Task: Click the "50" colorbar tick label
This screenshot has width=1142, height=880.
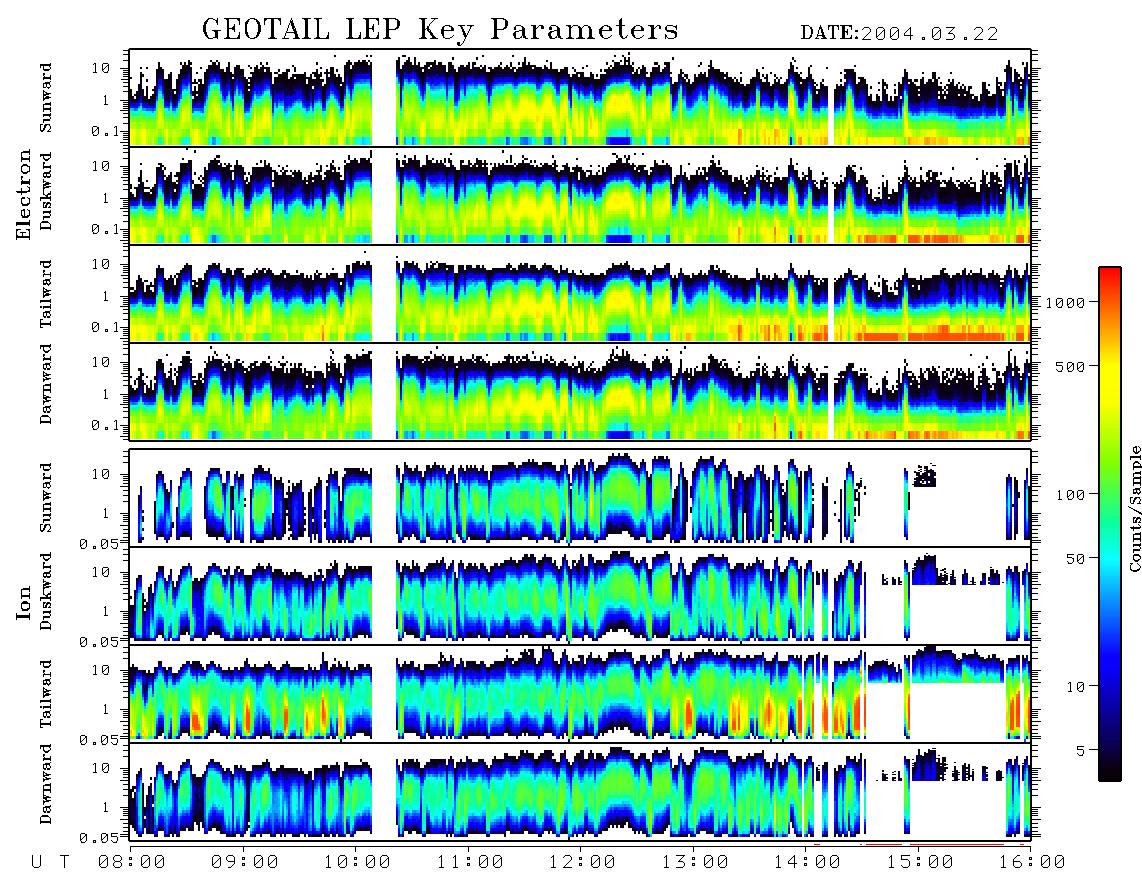Action: click(x=1075, y=559)
